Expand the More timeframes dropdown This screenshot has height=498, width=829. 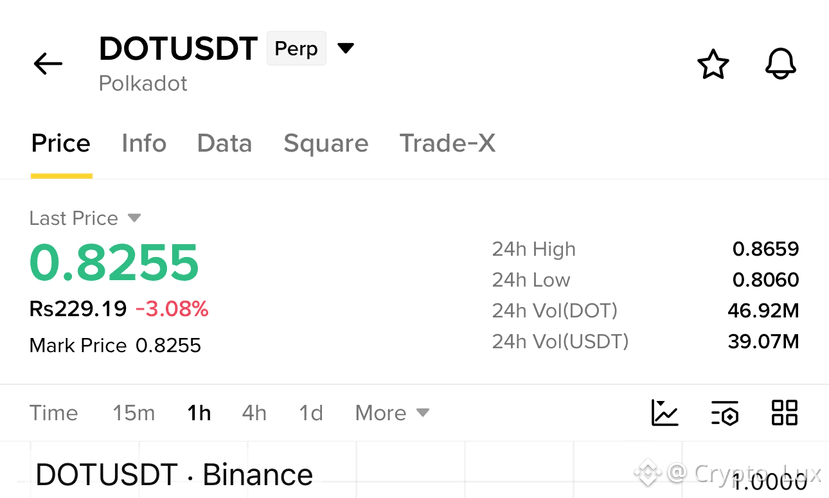point(392,413)
